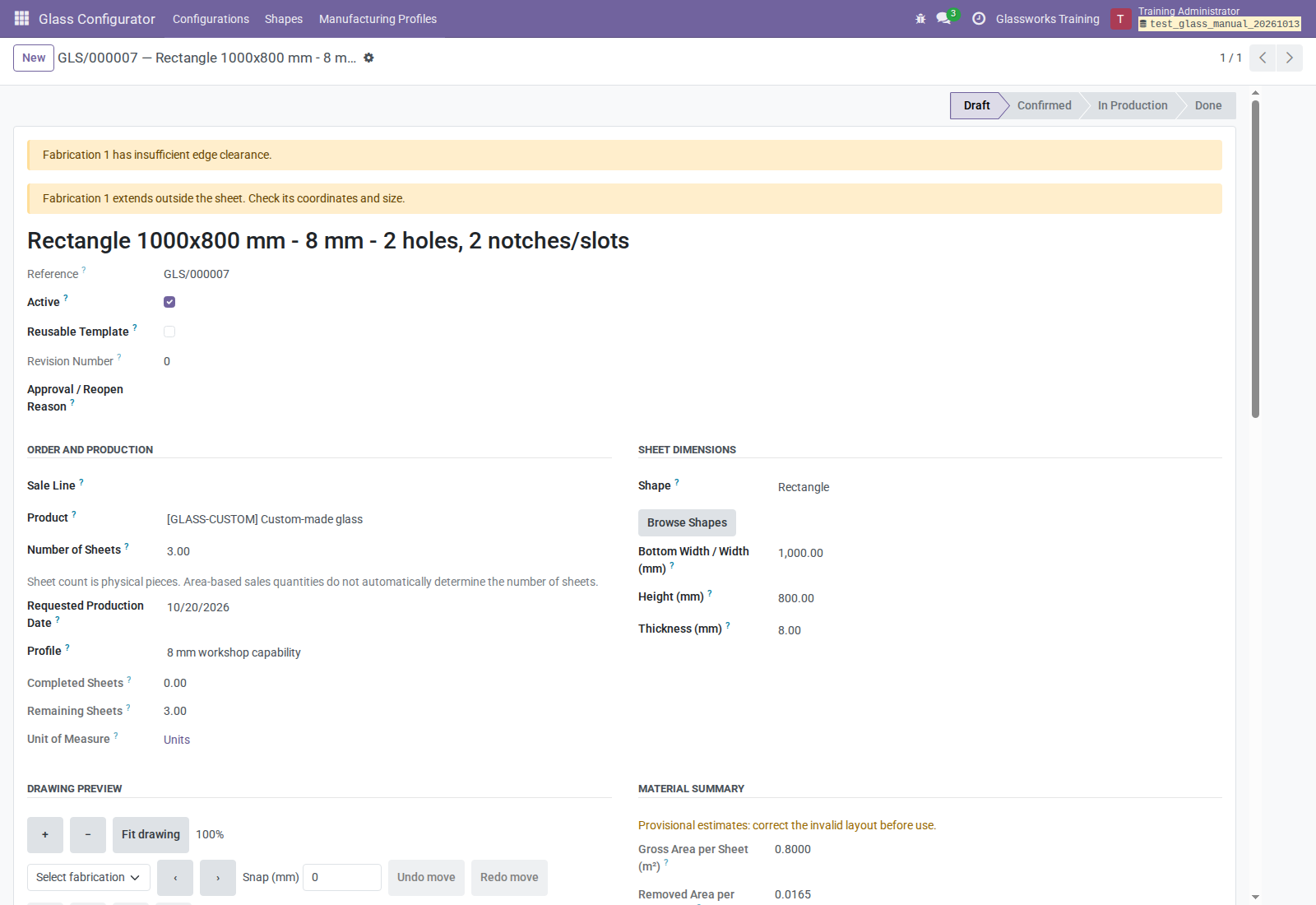Viewport: 1316px width, 905px height.
Task: Click the Redo move button
Action: [509, 878]
